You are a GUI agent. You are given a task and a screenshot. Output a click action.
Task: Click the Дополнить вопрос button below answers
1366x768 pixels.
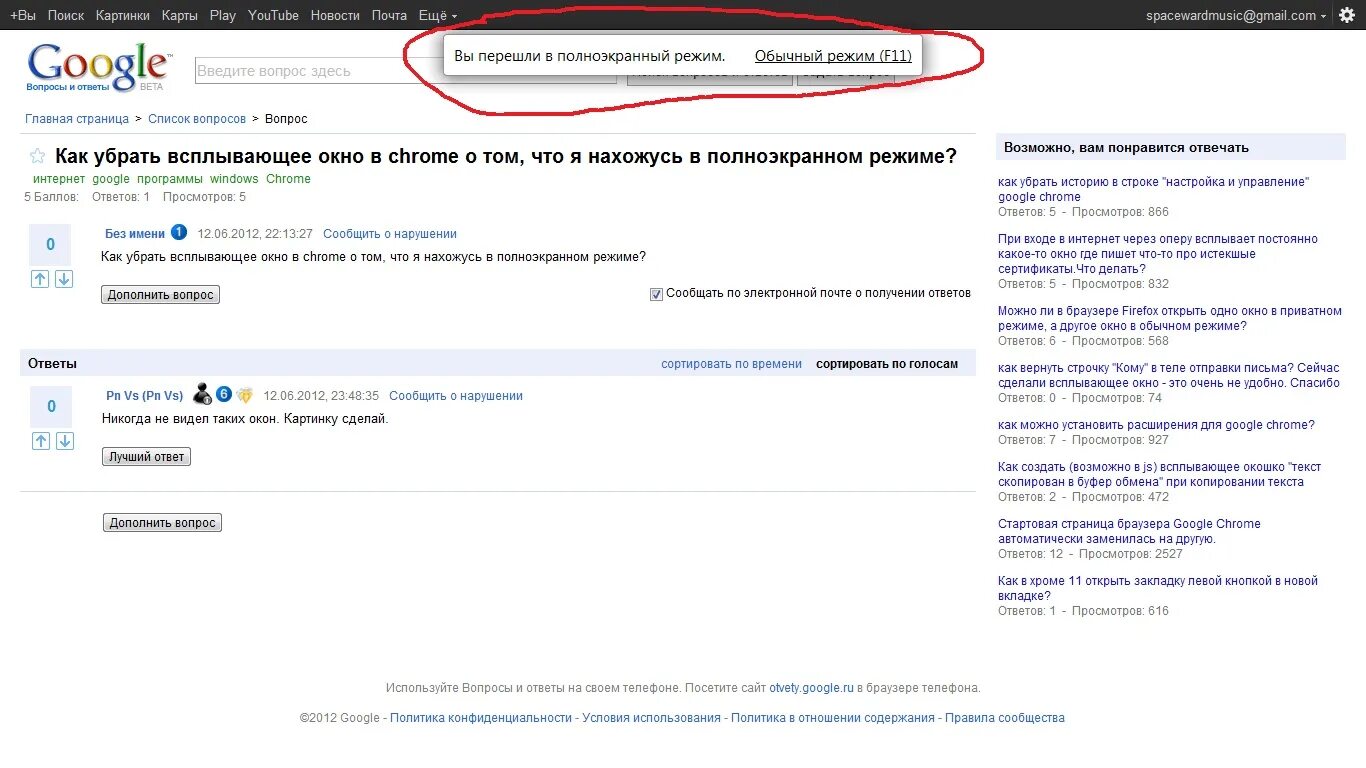pos(162,523)
